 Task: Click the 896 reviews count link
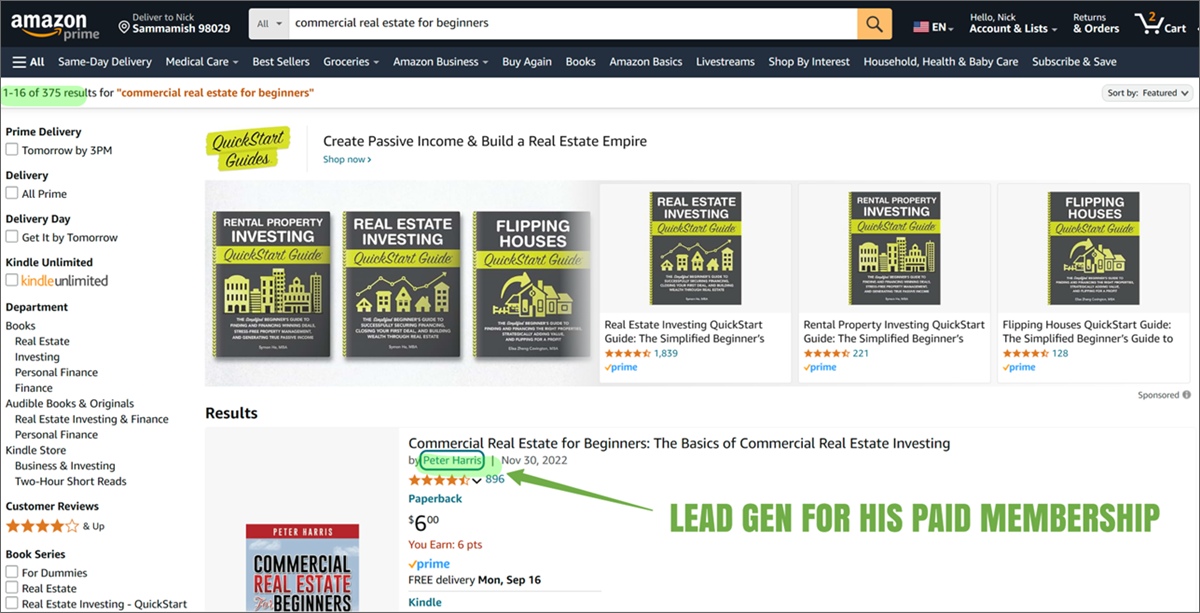pyautogui.click(x=495, y=480)
